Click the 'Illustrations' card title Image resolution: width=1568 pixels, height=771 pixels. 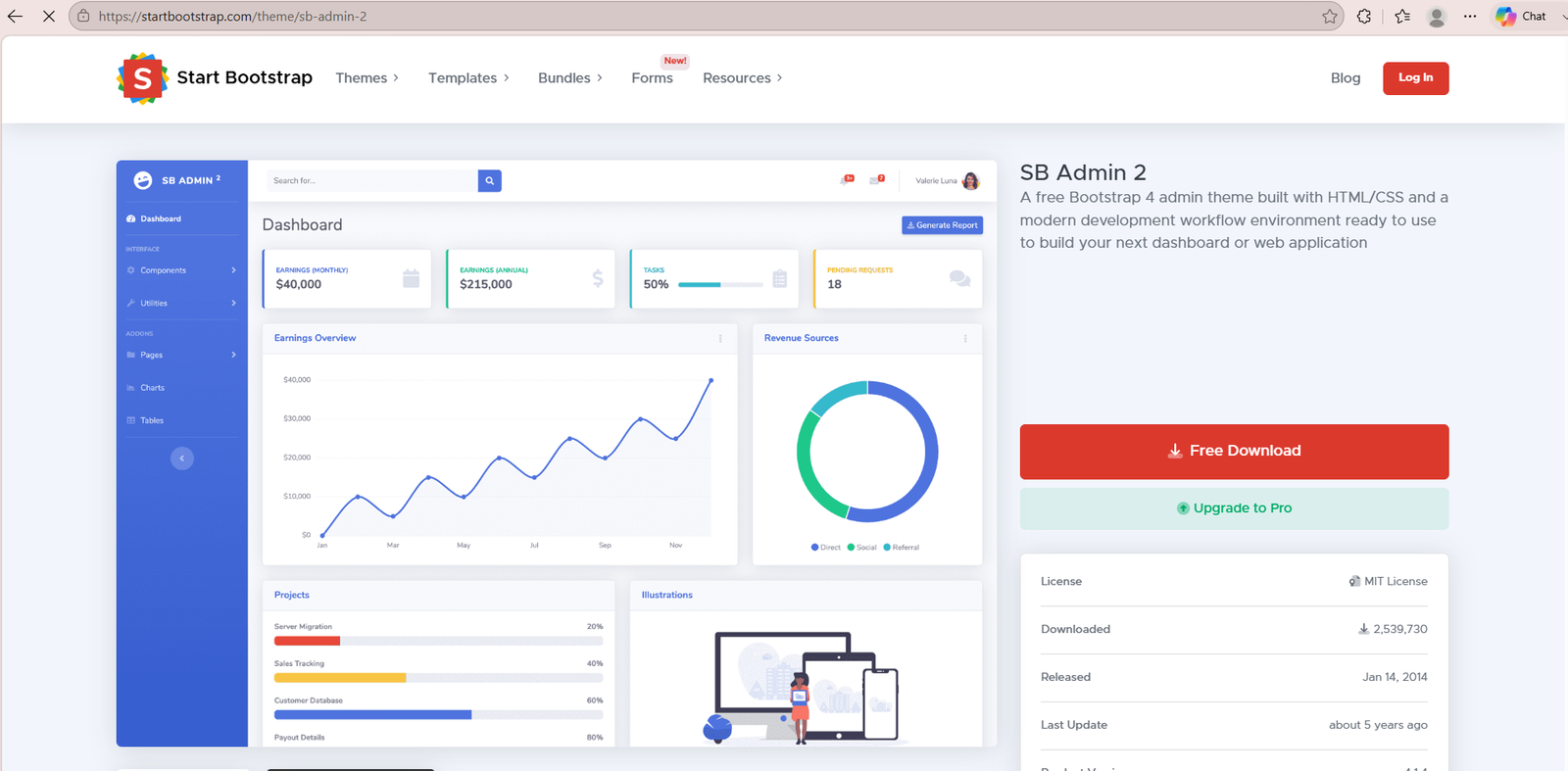[667, 596]
